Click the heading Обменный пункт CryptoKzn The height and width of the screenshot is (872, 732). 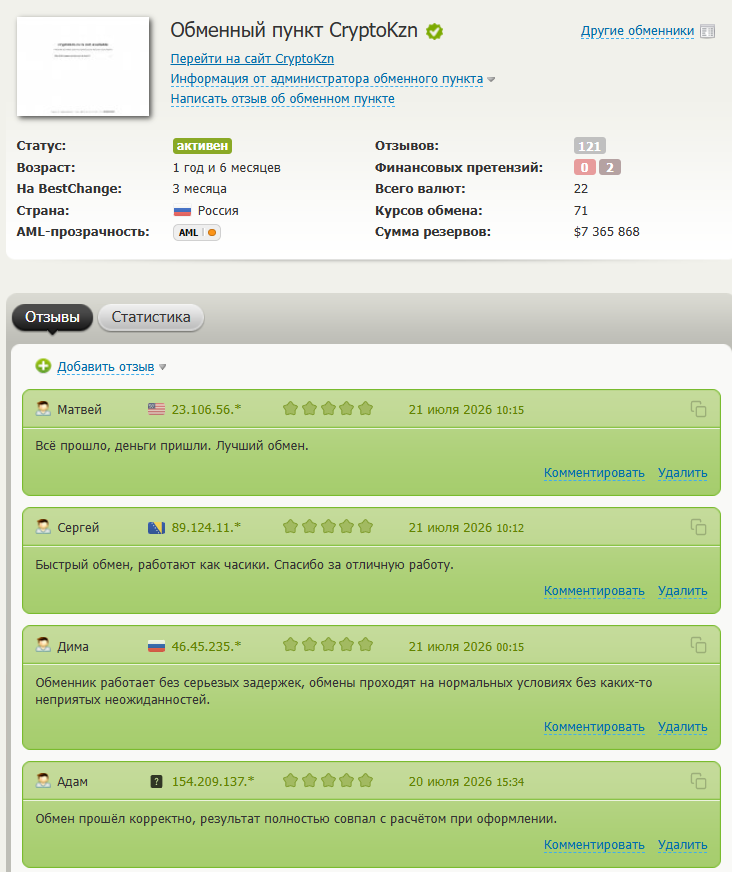(x=294, y=30)
